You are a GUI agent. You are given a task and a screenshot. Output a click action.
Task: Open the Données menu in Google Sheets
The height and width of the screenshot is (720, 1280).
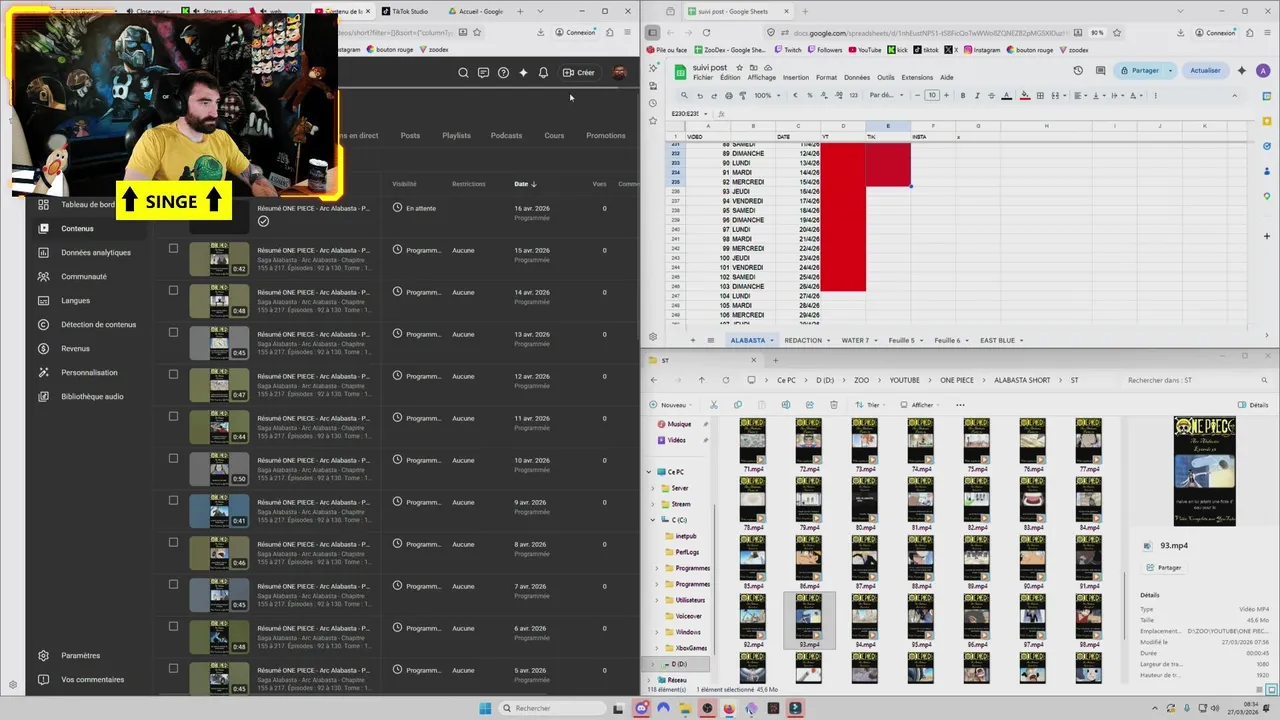857,77
